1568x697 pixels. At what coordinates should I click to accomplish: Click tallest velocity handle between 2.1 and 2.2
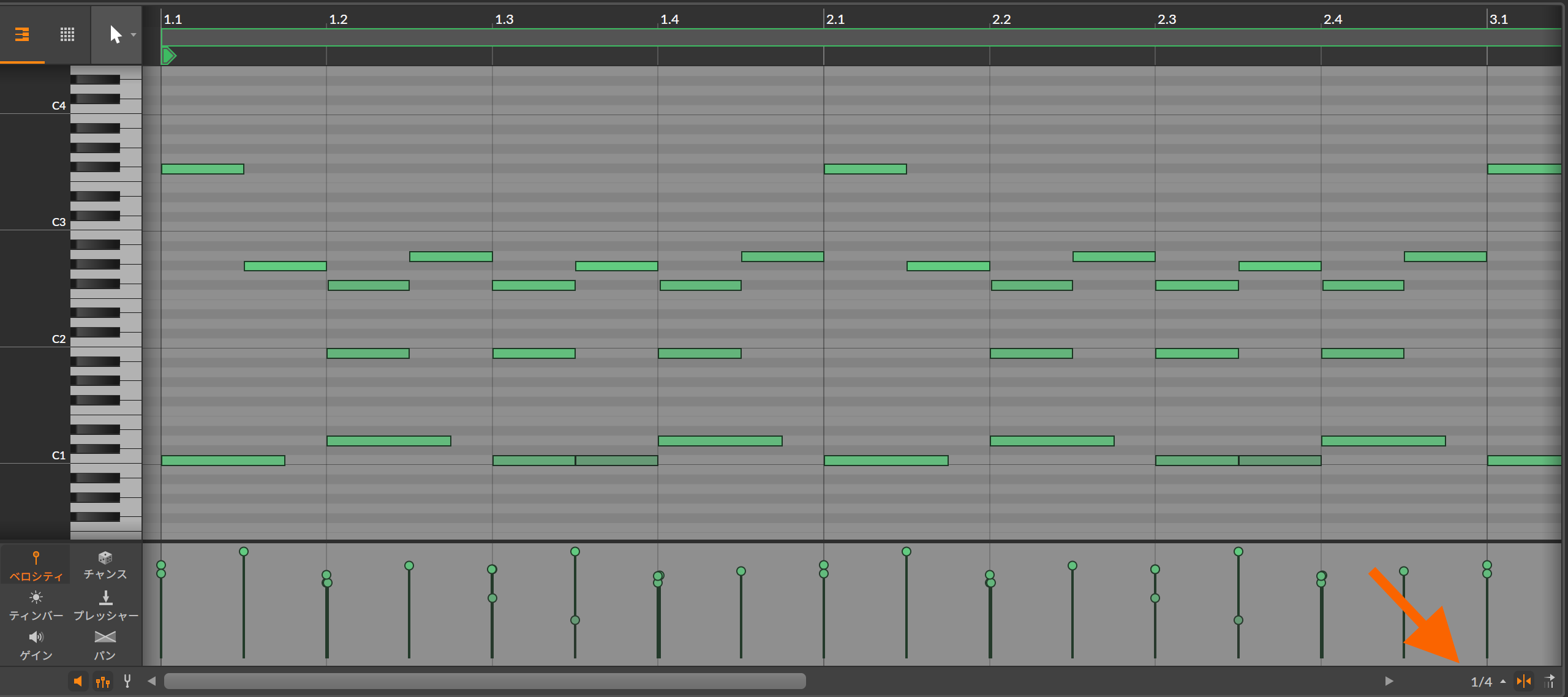pyautogui.click(x=907, y=552)
